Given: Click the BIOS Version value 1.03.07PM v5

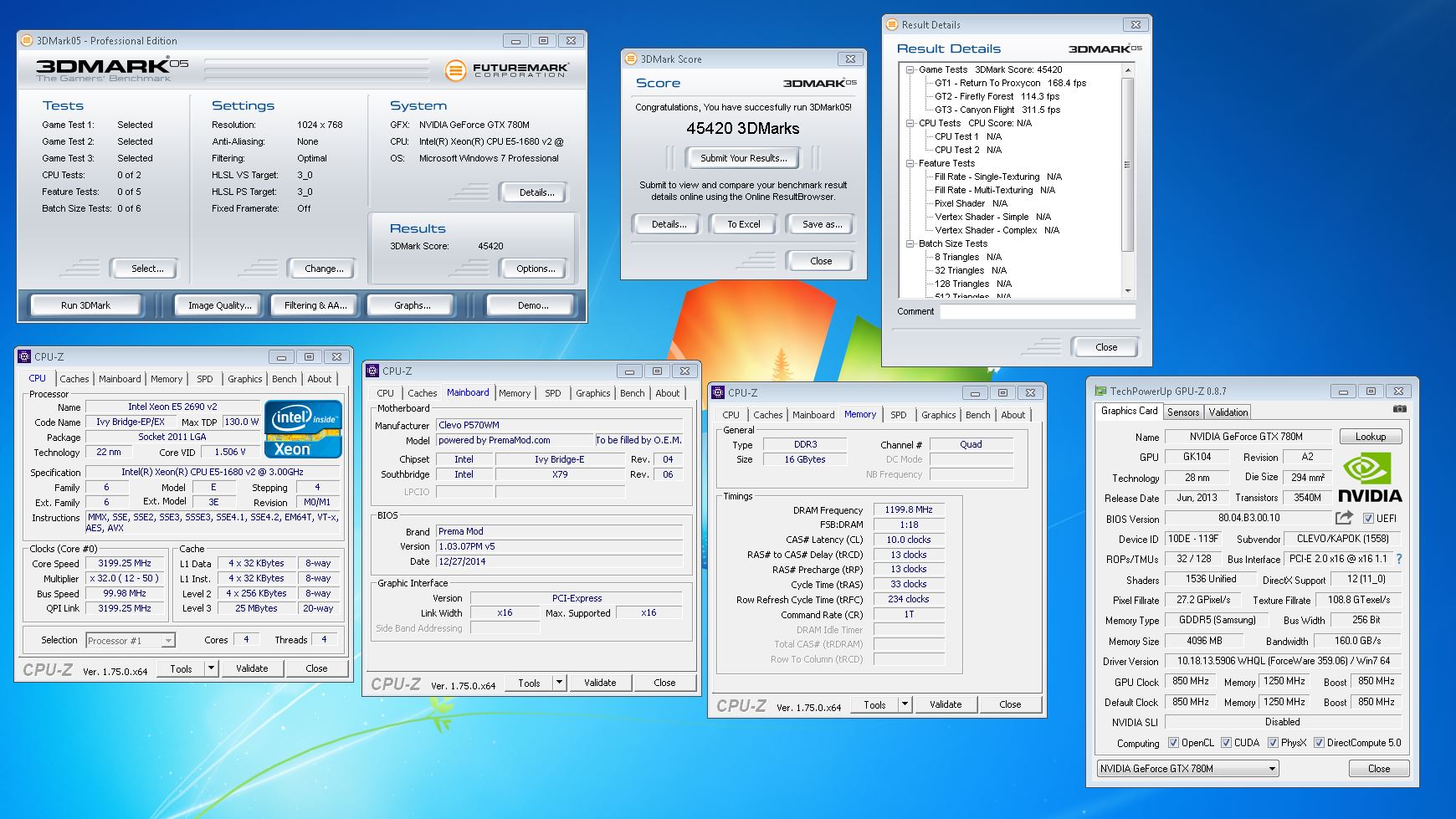Looking at the screenshot, I should (x=559, y=546).
